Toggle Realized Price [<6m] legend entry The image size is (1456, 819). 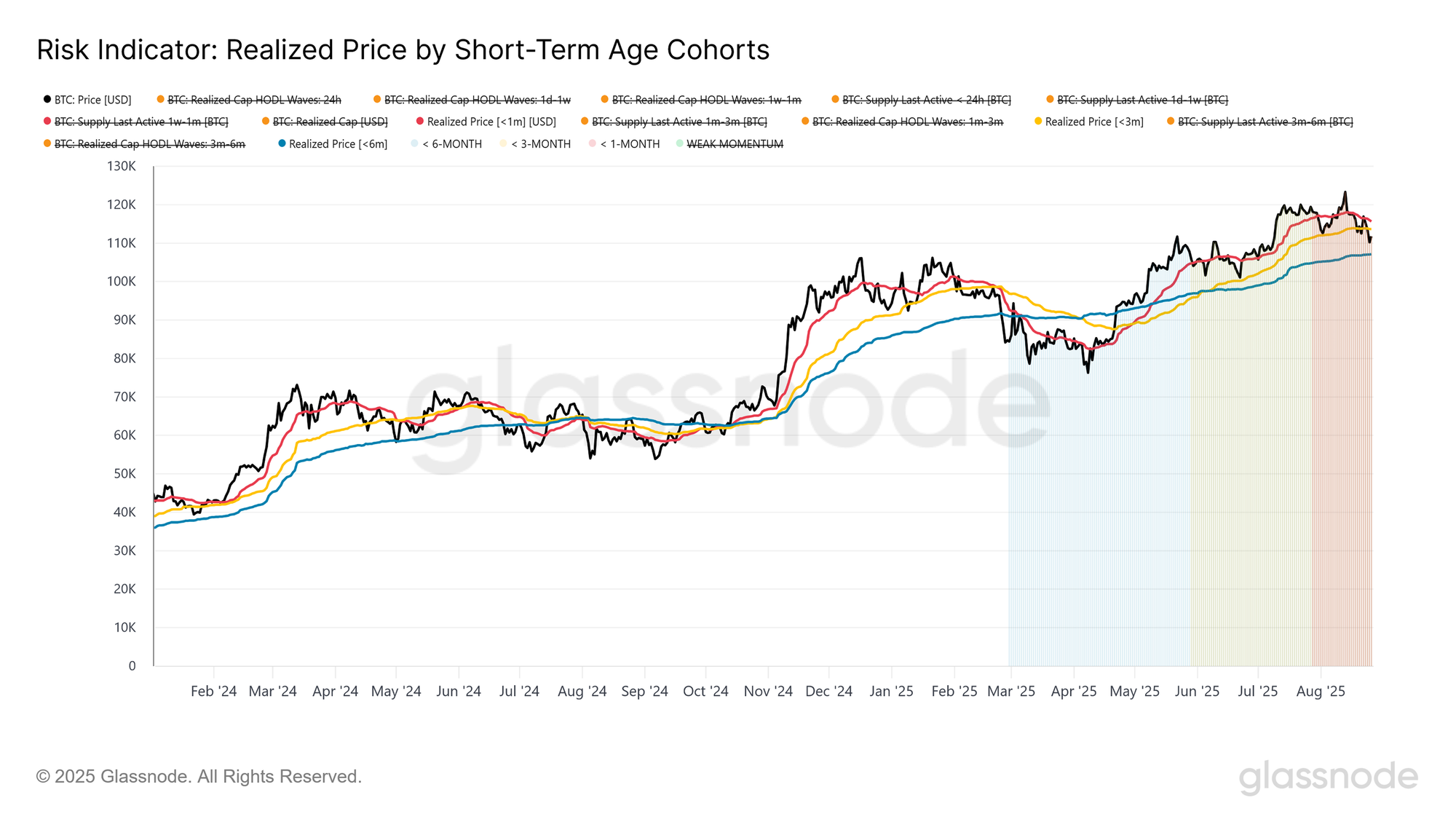pyautogui.click(x=333, y=144)
